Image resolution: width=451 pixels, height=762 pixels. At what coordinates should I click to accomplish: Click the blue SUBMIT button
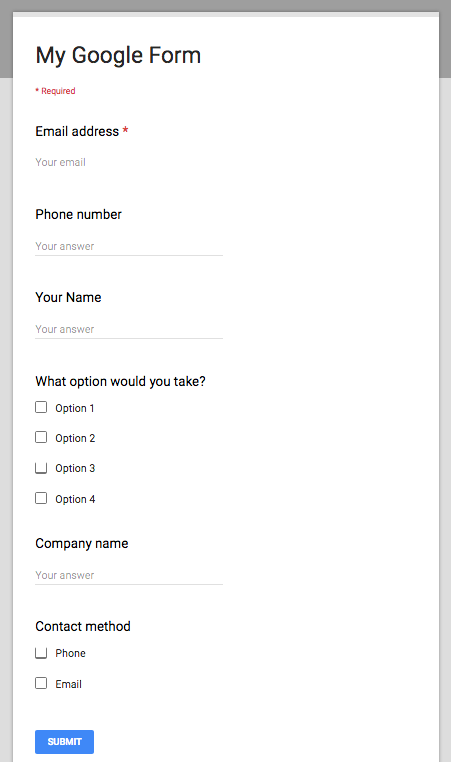[64, 742]
